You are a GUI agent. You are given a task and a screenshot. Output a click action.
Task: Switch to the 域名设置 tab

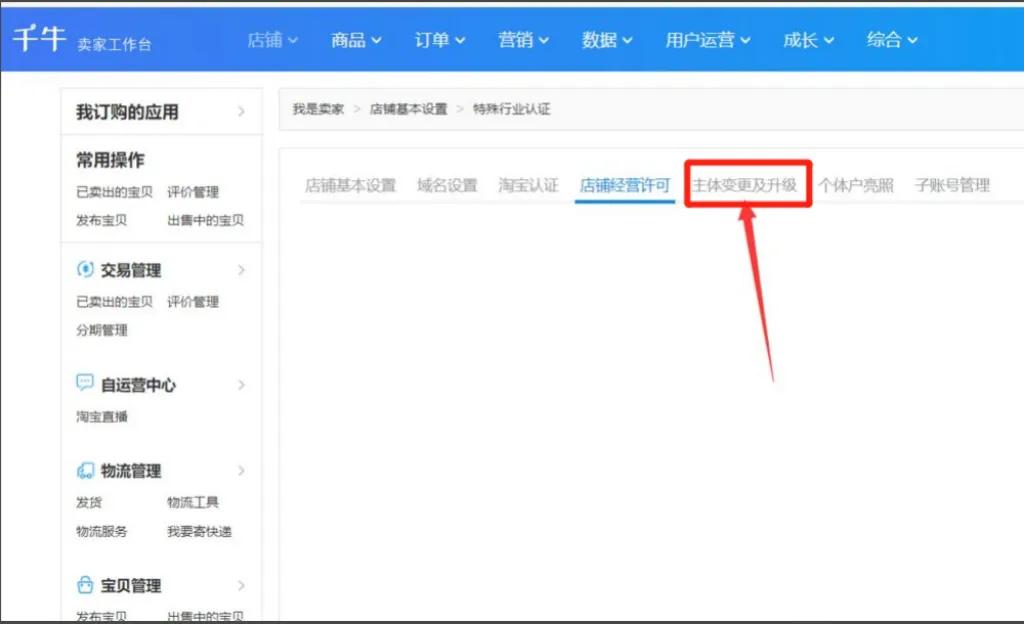point(446,185)
